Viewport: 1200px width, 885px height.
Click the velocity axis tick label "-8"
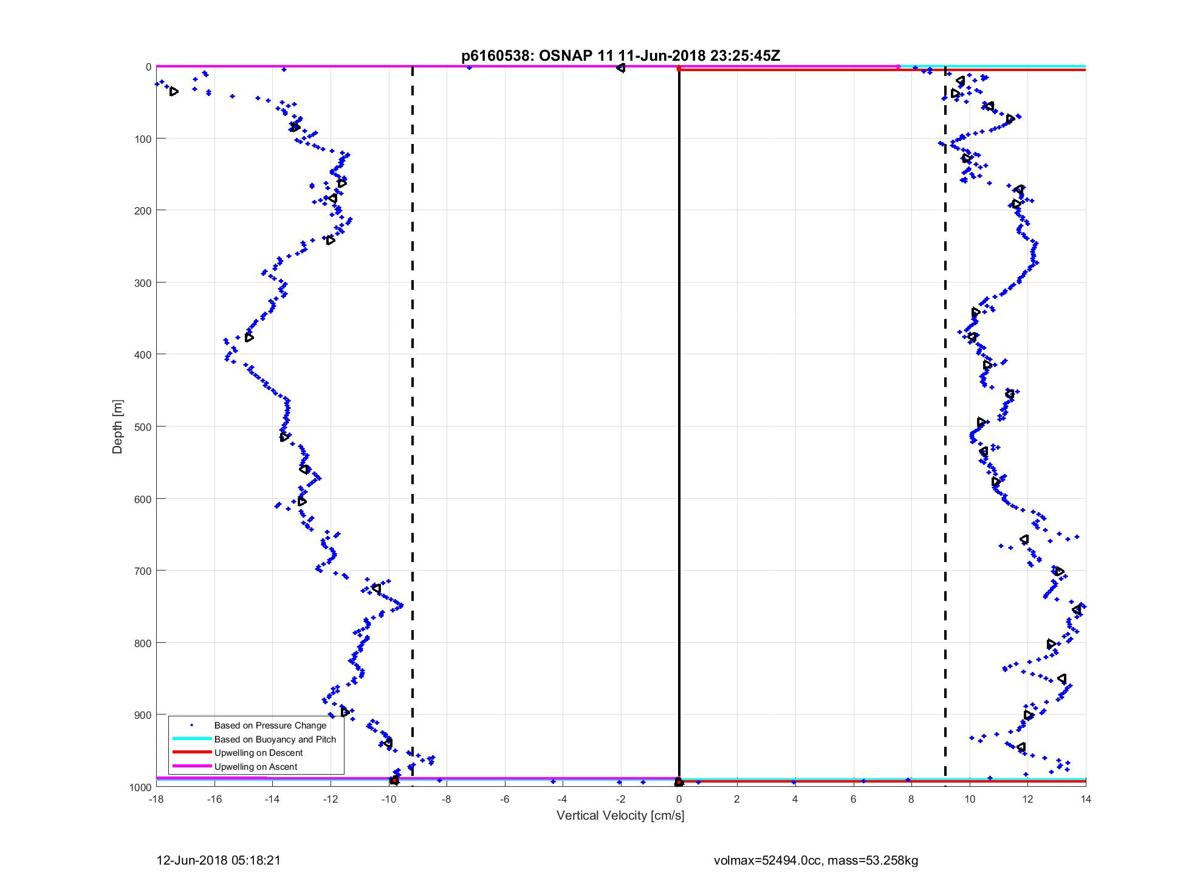pyautogui.click(x=446, y=799)
